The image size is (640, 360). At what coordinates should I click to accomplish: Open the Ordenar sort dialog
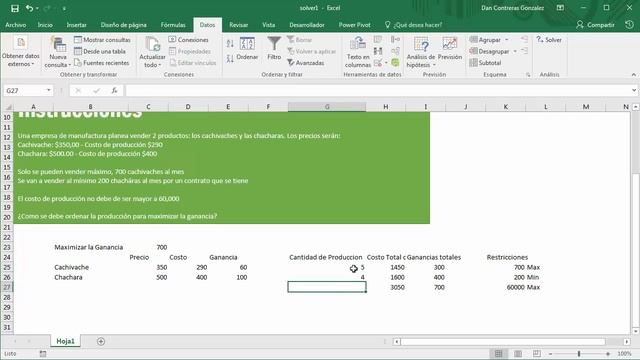[x=247, y=49]
